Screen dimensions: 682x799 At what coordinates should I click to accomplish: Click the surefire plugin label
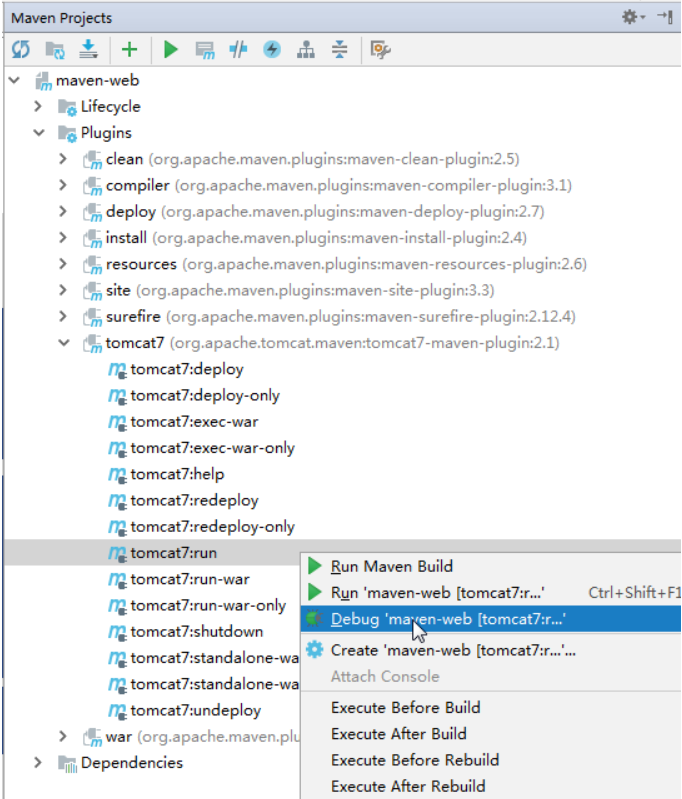(133, 316)
